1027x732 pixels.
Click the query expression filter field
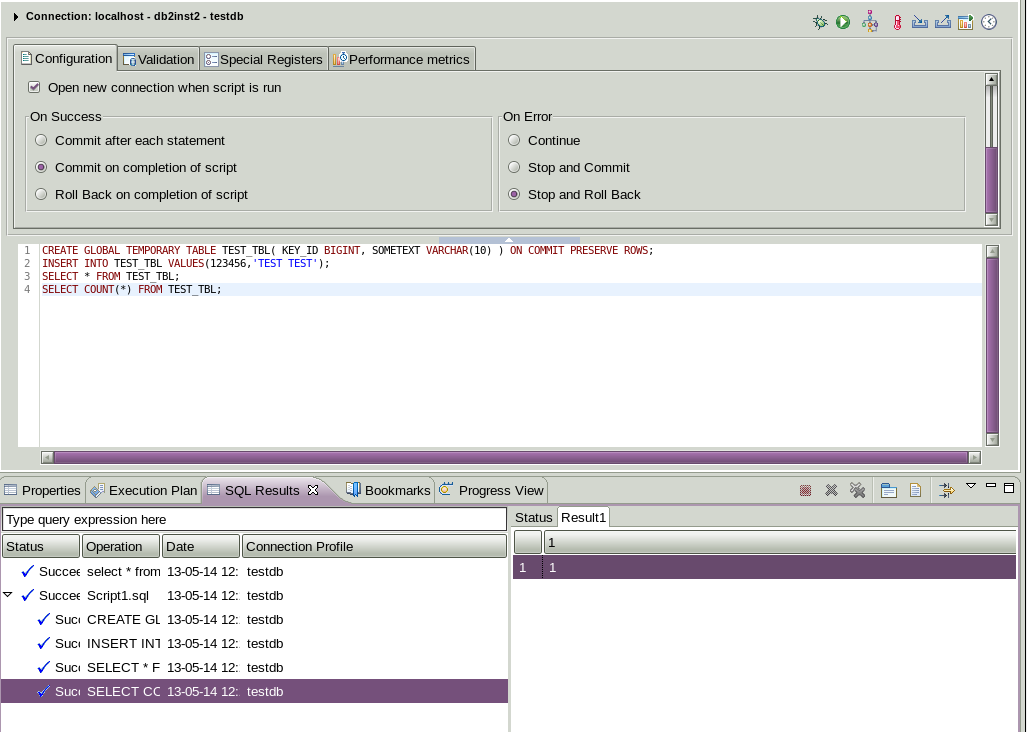[253, 519]
